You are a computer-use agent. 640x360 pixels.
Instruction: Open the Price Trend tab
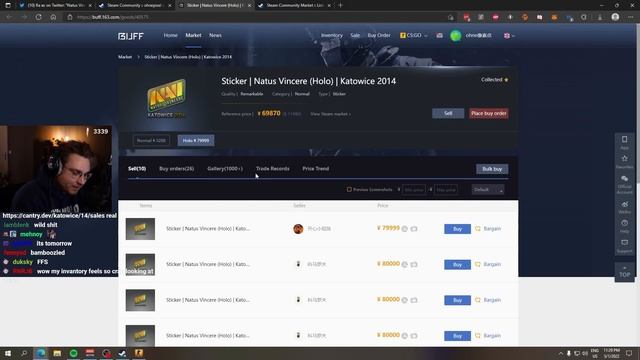316,169
